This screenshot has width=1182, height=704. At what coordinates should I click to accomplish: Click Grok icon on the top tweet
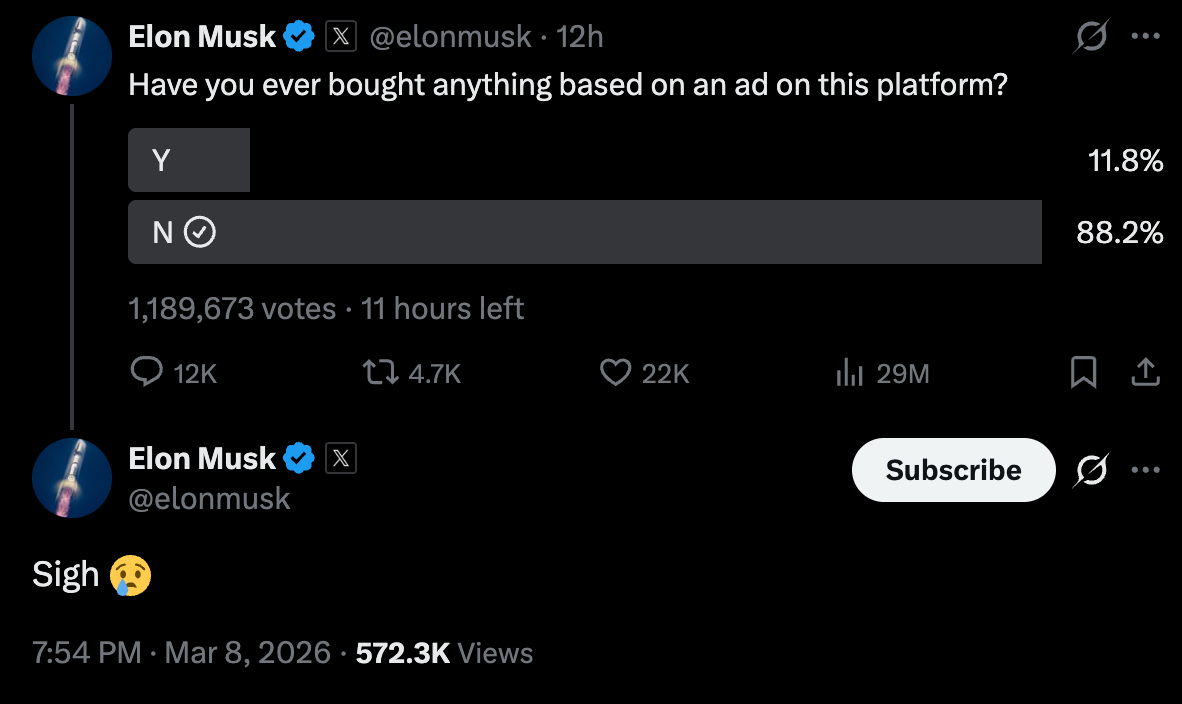coord(1090,38)
